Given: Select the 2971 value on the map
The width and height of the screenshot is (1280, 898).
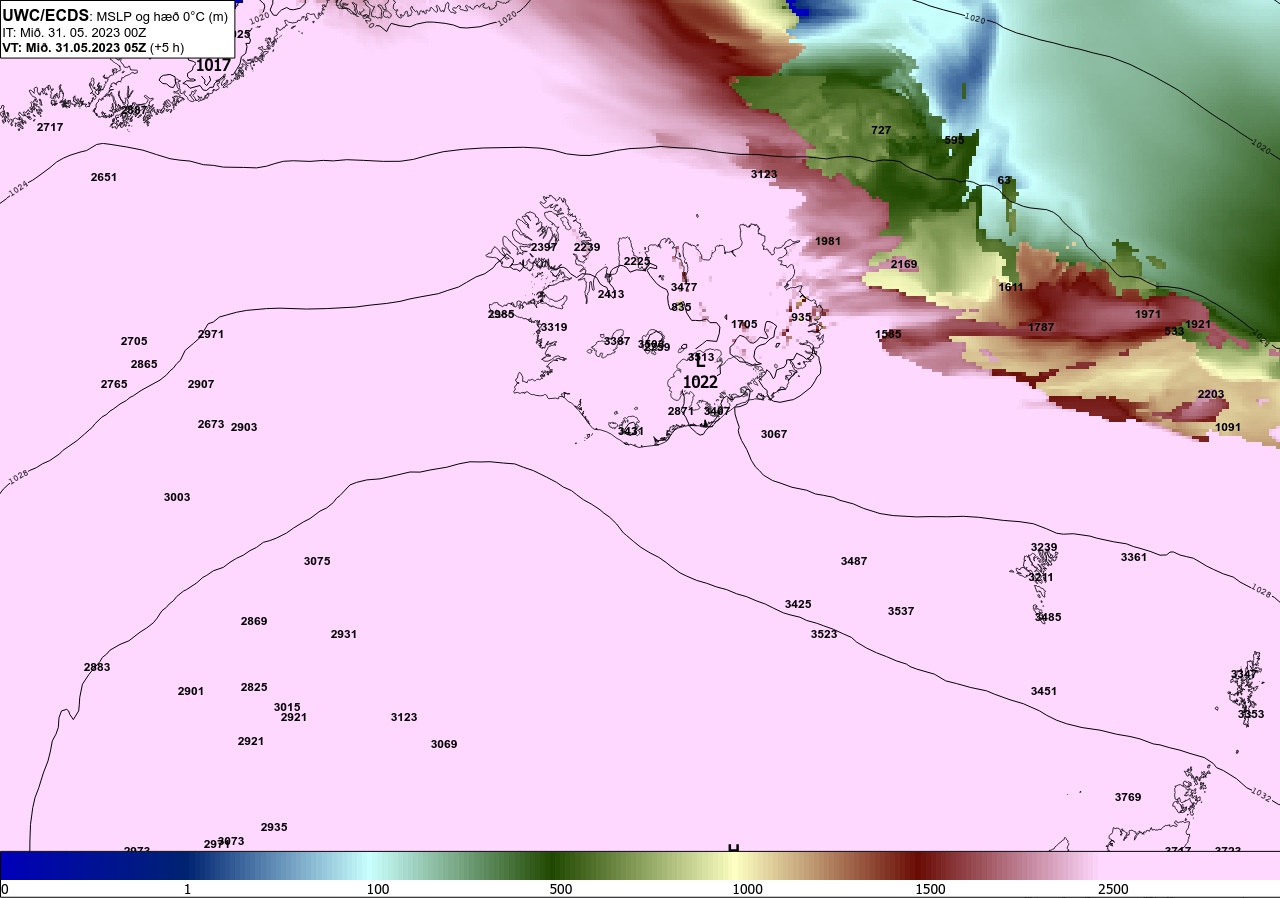Looking at the screenshot, I should point(211,334).
